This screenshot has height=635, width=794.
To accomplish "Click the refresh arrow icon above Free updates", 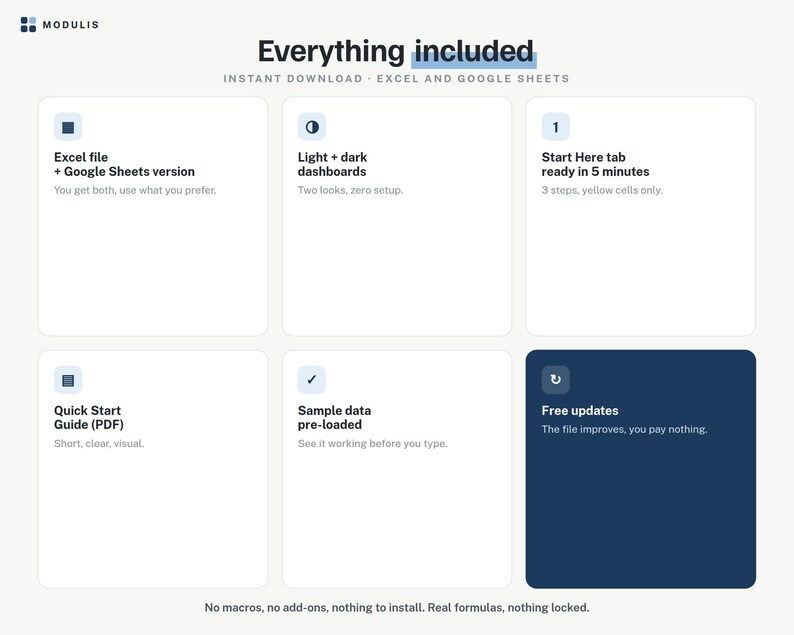I will (x=555, y=380).
